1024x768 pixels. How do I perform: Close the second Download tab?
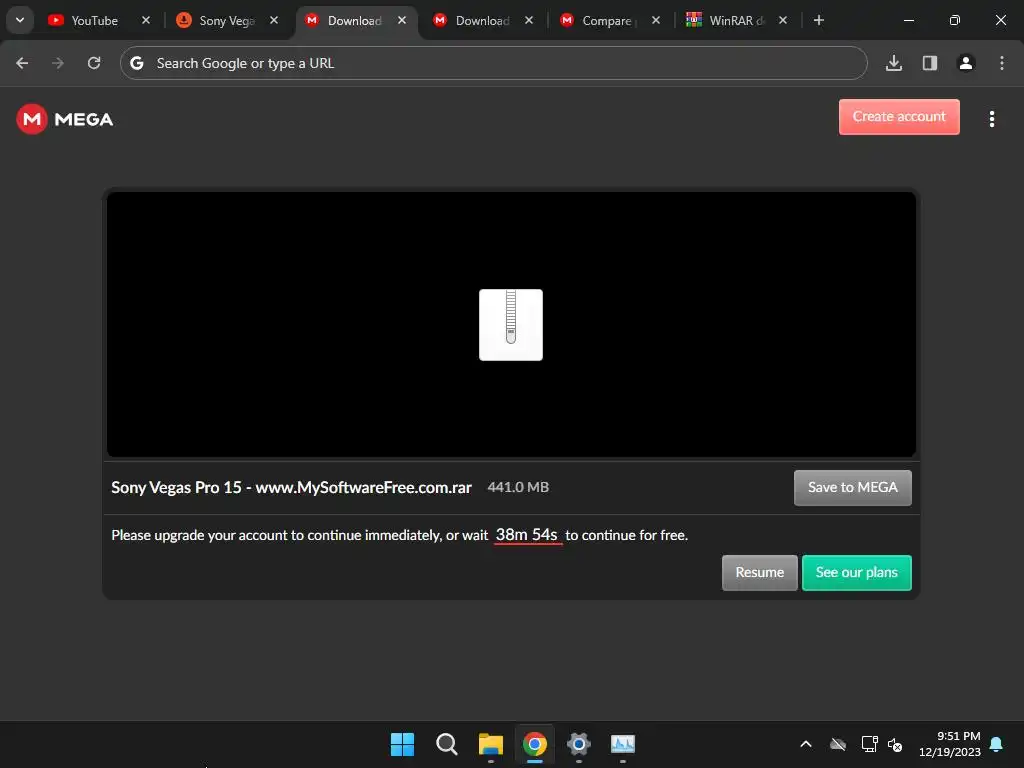[x=528, y=20]
